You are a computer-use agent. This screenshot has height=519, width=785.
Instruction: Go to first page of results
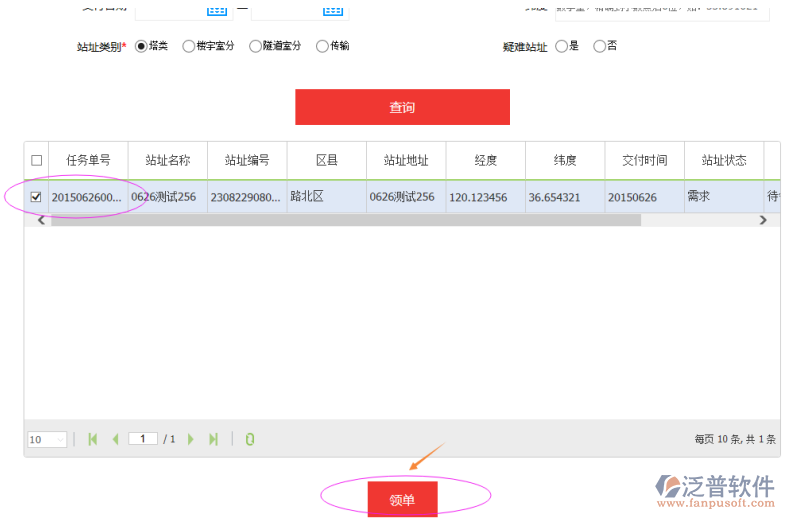click(x=93, y=439)
